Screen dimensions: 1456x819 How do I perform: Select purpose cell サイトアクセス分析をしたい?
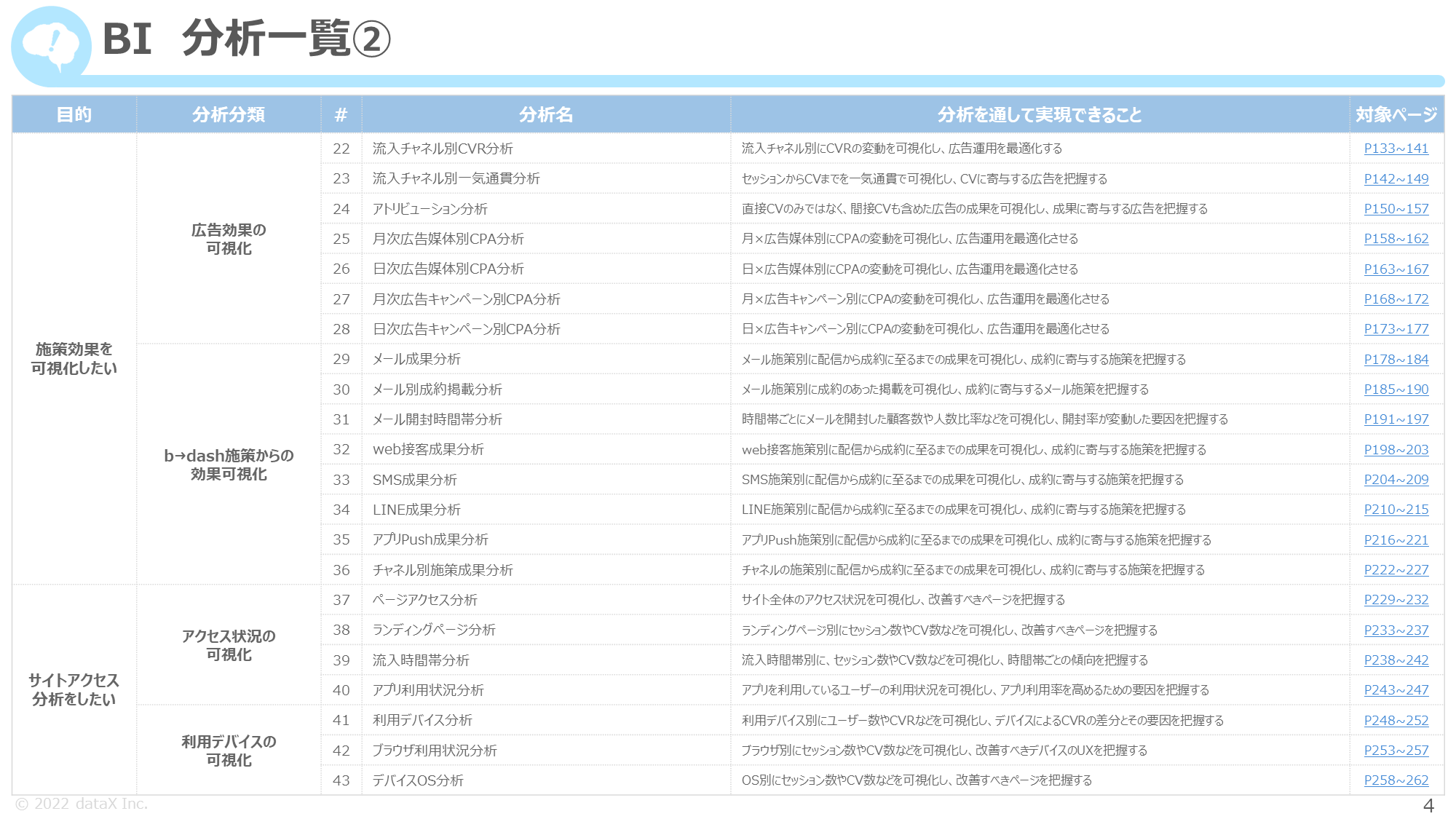click(x=74, y=689)
